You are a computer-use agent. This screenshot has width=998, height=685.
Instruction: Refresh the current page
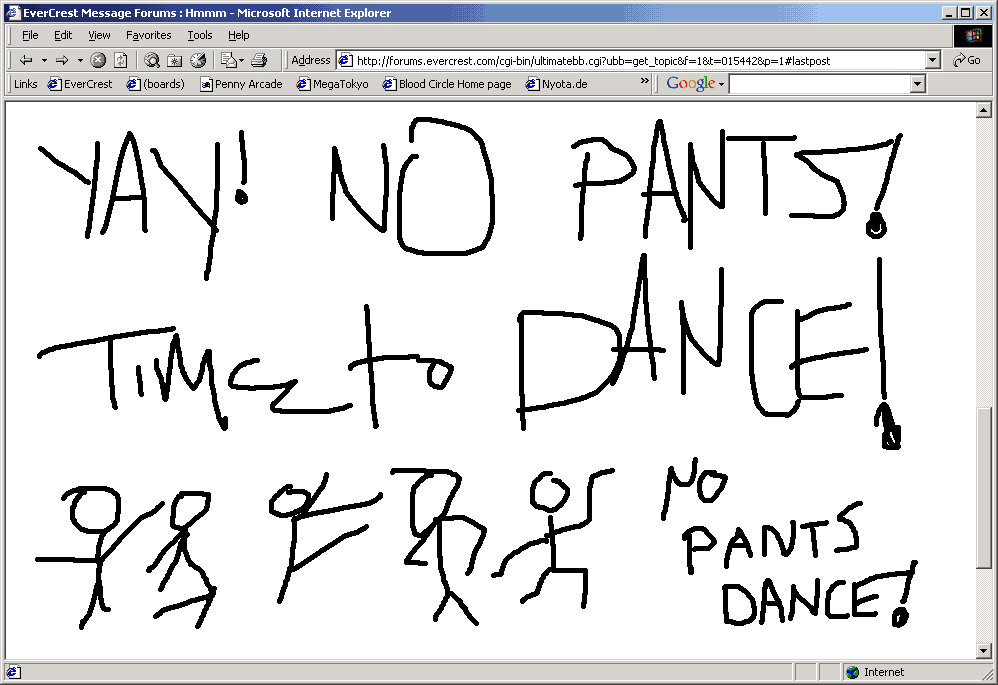pos(120,60)
